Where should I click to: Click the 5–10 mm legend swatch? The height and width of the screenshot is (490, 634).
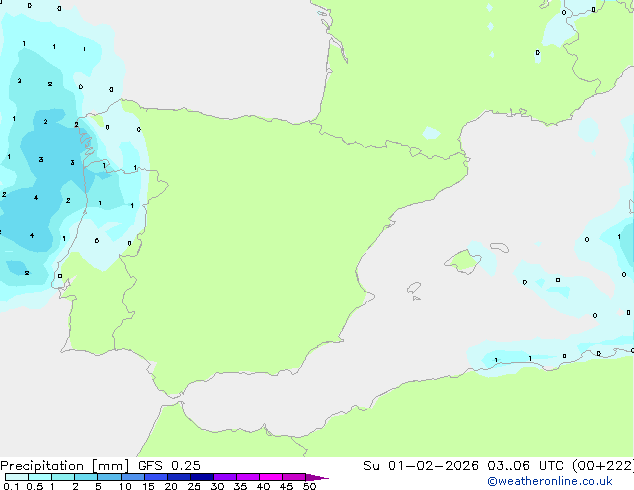tap(109, 477)
